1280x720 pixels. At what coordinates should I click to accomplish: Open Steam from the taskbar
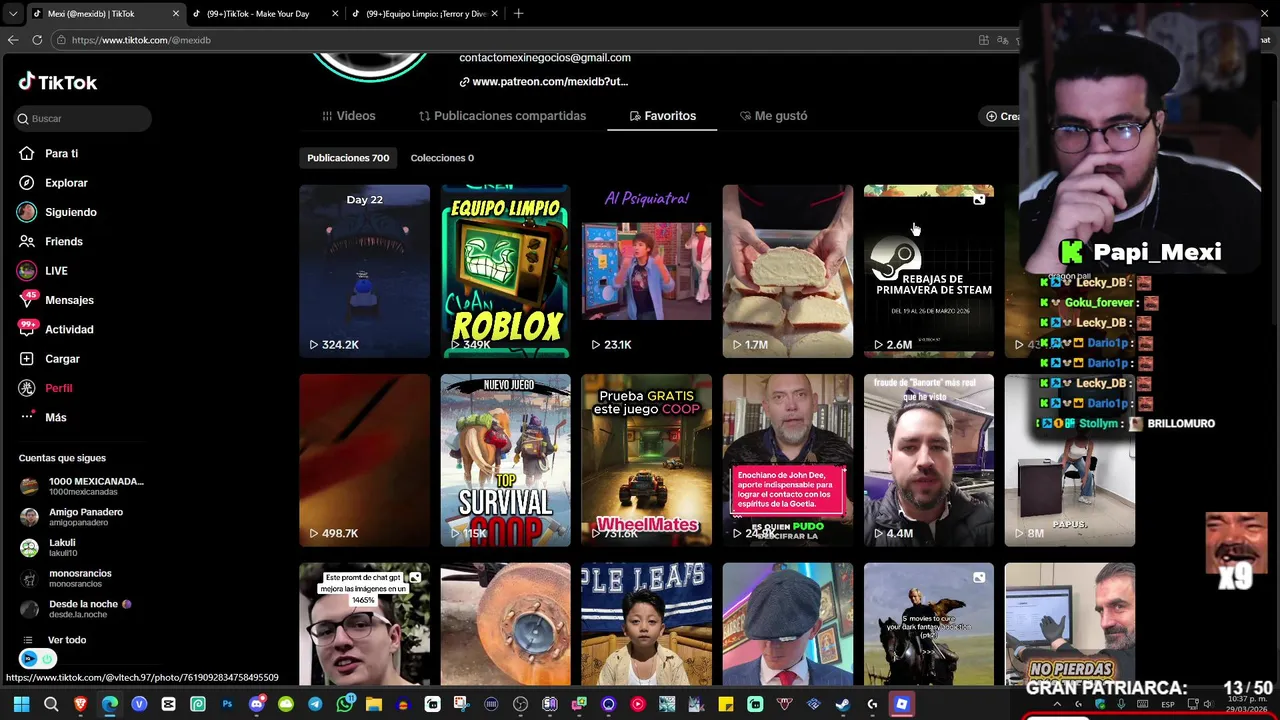click(x=843, y=704)
